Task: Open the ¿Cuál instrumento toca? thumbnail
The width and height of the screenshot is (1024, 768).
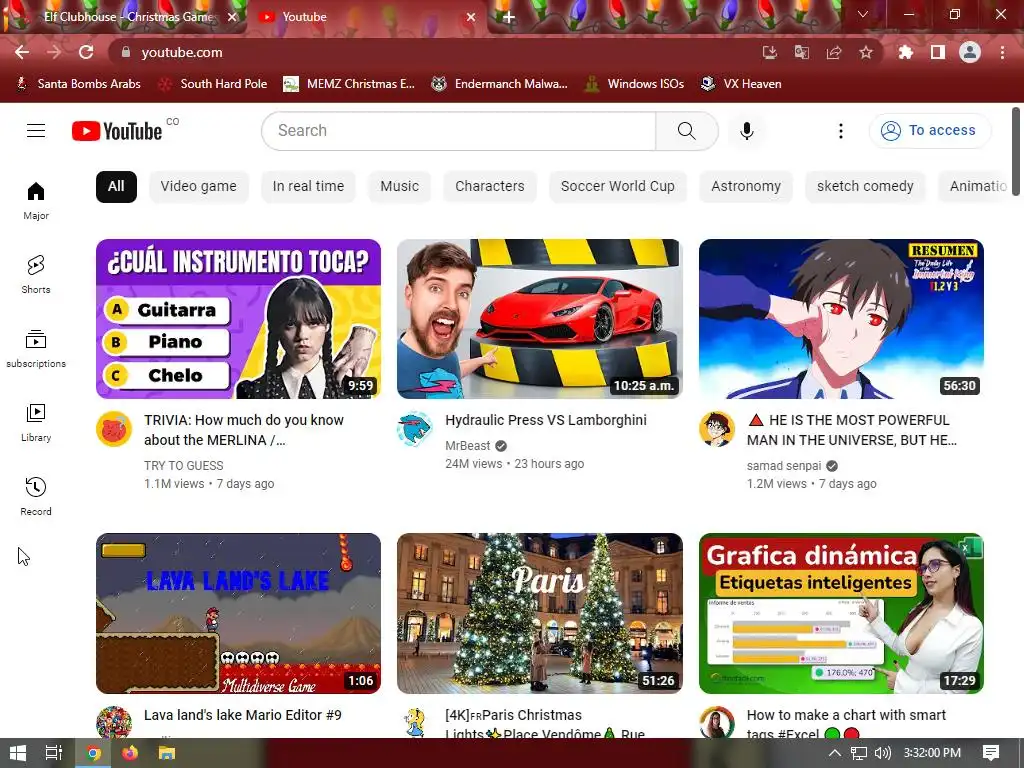Action: click(x=238, y=319)
